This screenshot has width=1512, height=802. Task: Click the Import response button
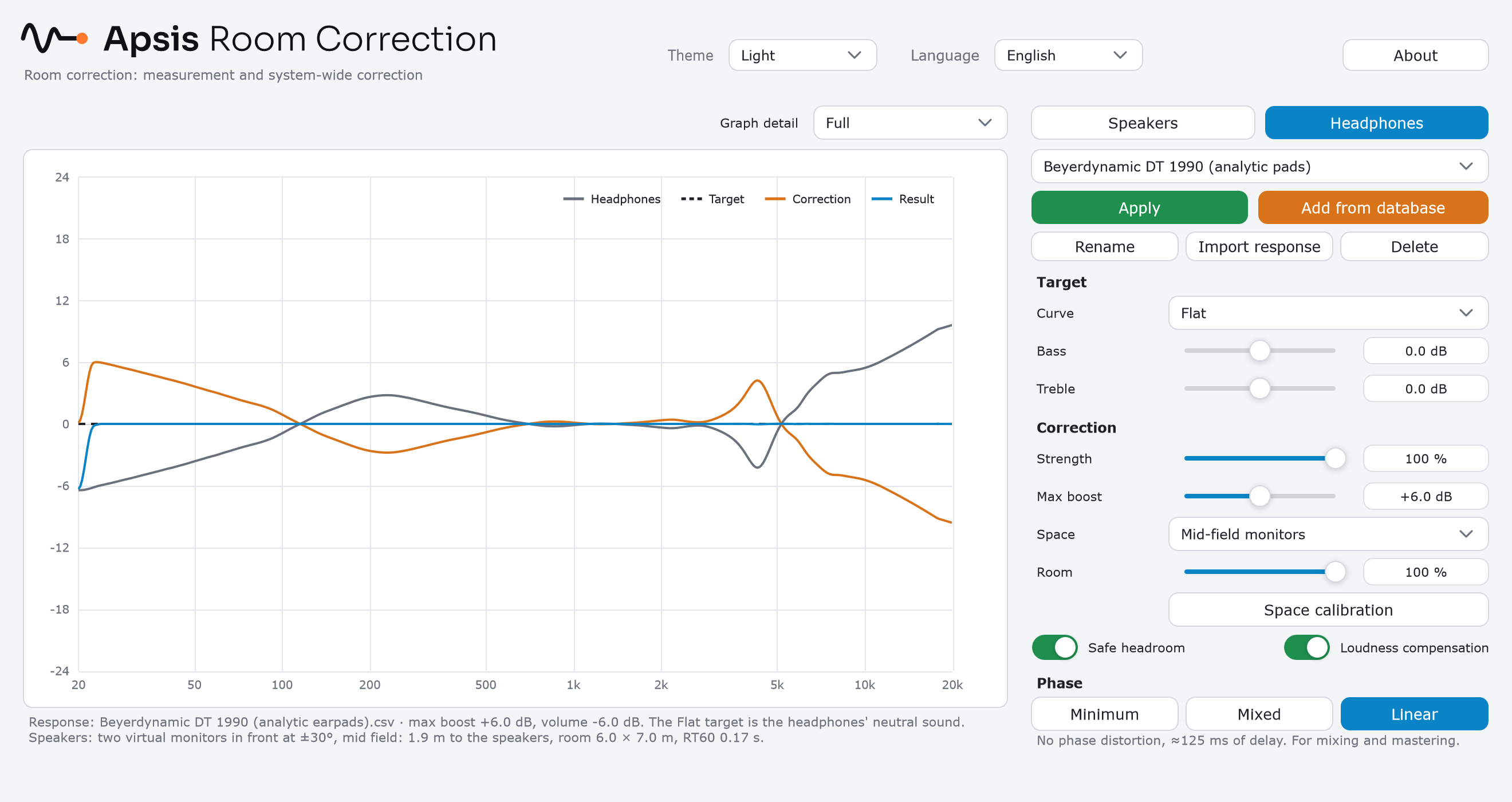click(x=1259, y=246)
